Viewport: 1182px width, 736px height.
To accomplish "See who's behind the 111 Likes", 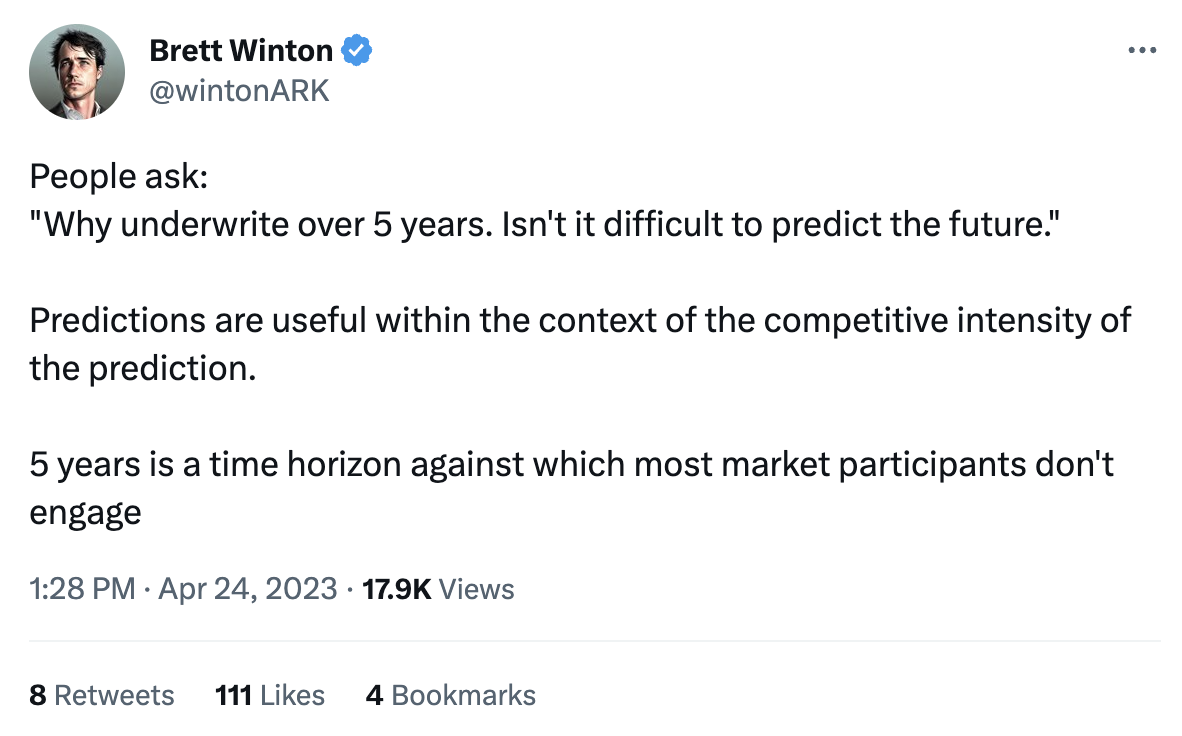I will pyautogui.click(x=269, y=695).
